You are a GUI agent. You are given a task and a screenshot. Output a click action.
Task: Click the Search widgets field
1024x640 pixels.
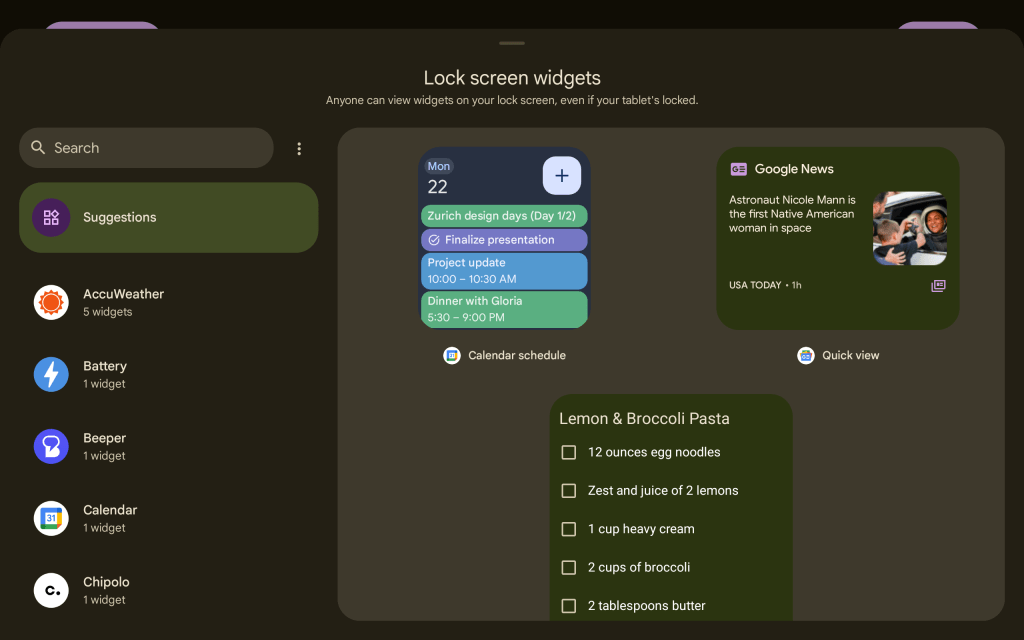tap(146, 148)
